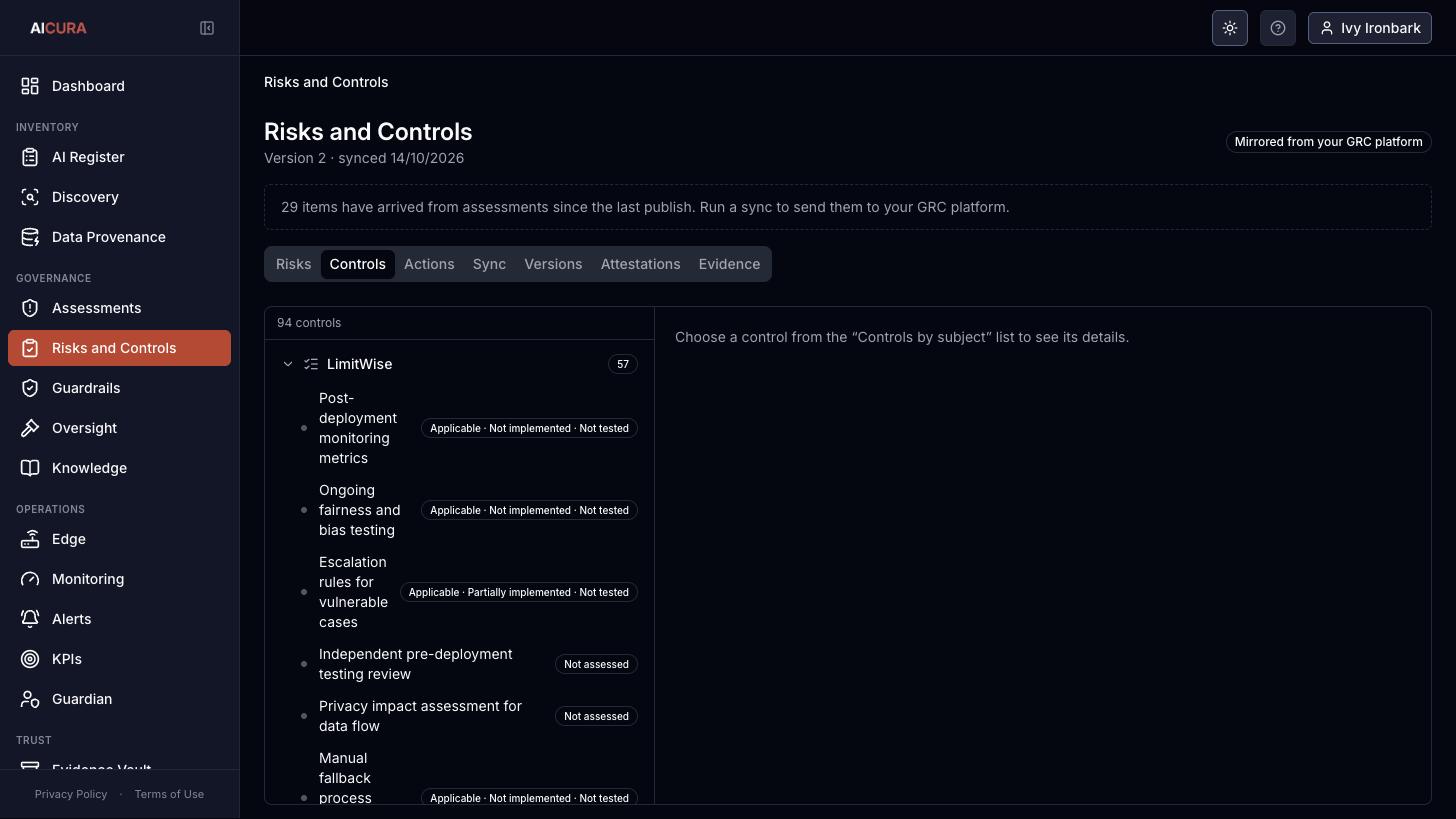Viewport: 1456px width, 819px height.
Task: Open help via question mark icon
Action: click(x=1278, y=28)
